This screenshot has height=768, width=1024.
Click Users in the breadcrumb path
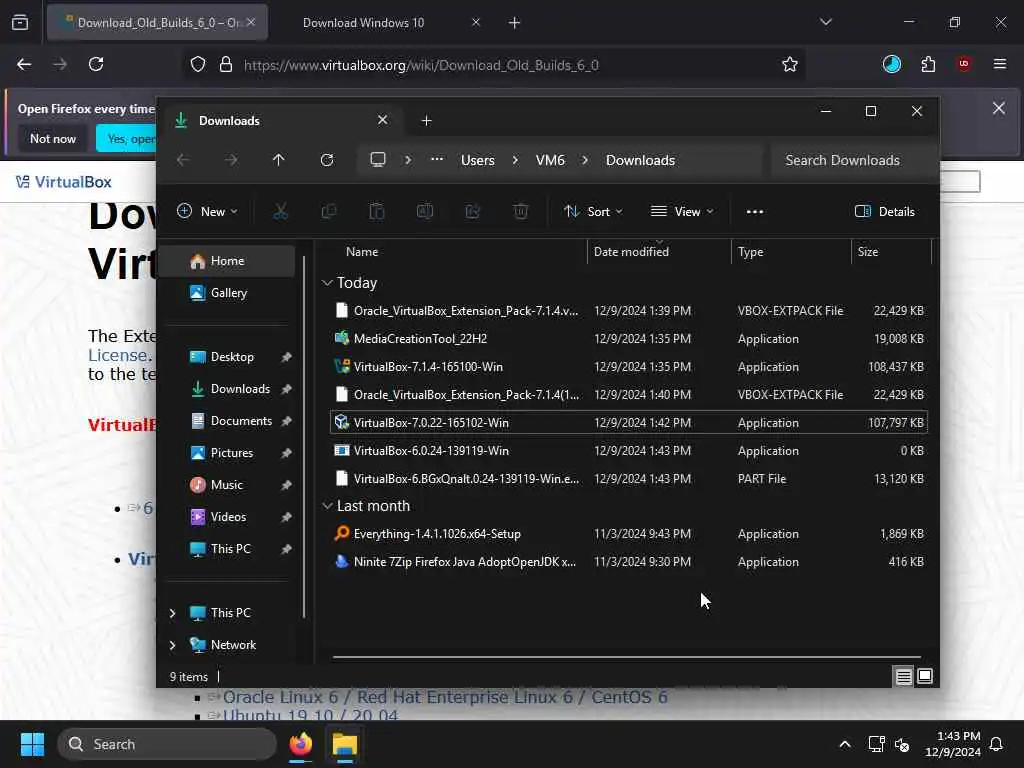477,160
